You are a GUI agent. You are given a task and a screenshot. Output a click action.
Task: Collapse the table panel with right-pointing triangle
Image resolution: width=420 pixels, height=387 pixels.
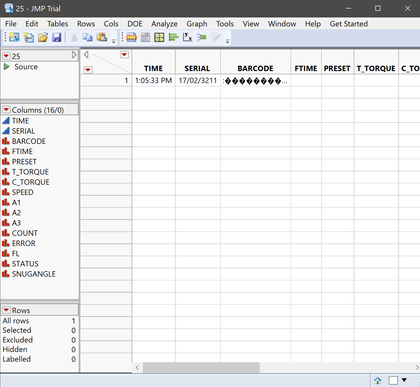tap(74, 55)
